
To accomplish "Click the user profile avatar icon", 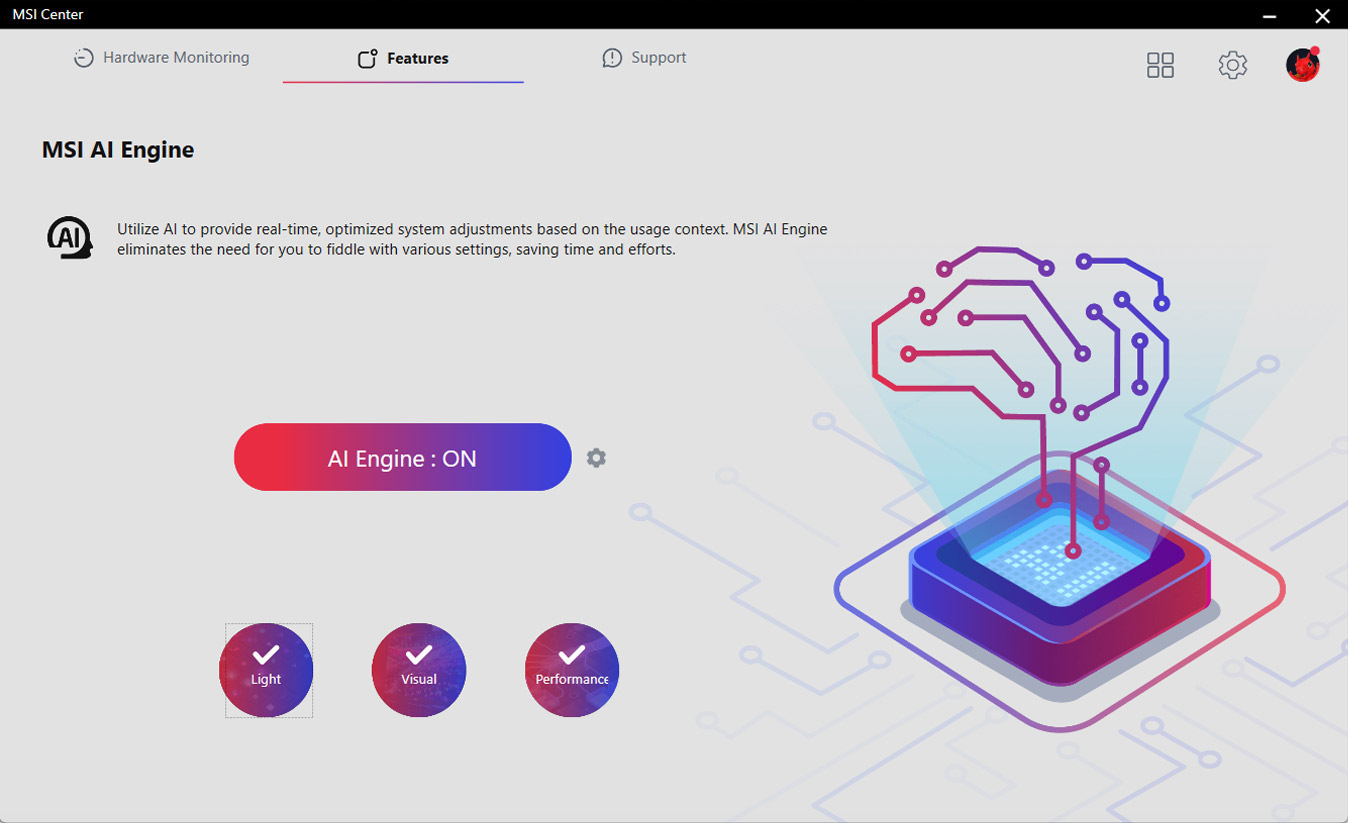I will (x=1302, y=64).
